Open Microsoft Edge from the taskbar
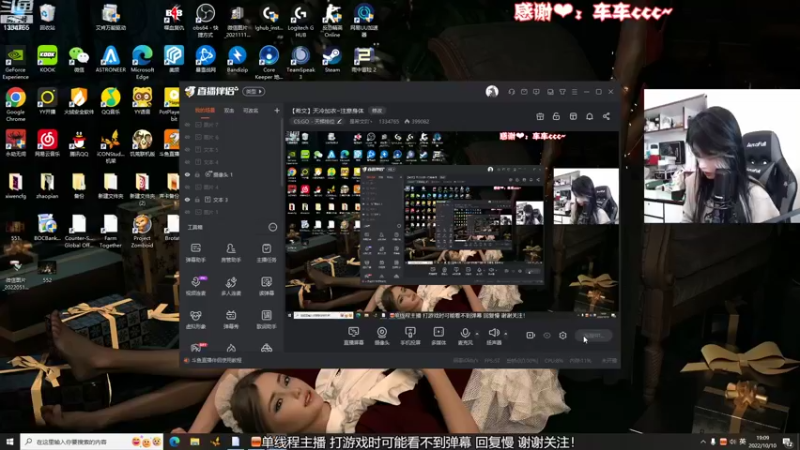 [174, 442]
